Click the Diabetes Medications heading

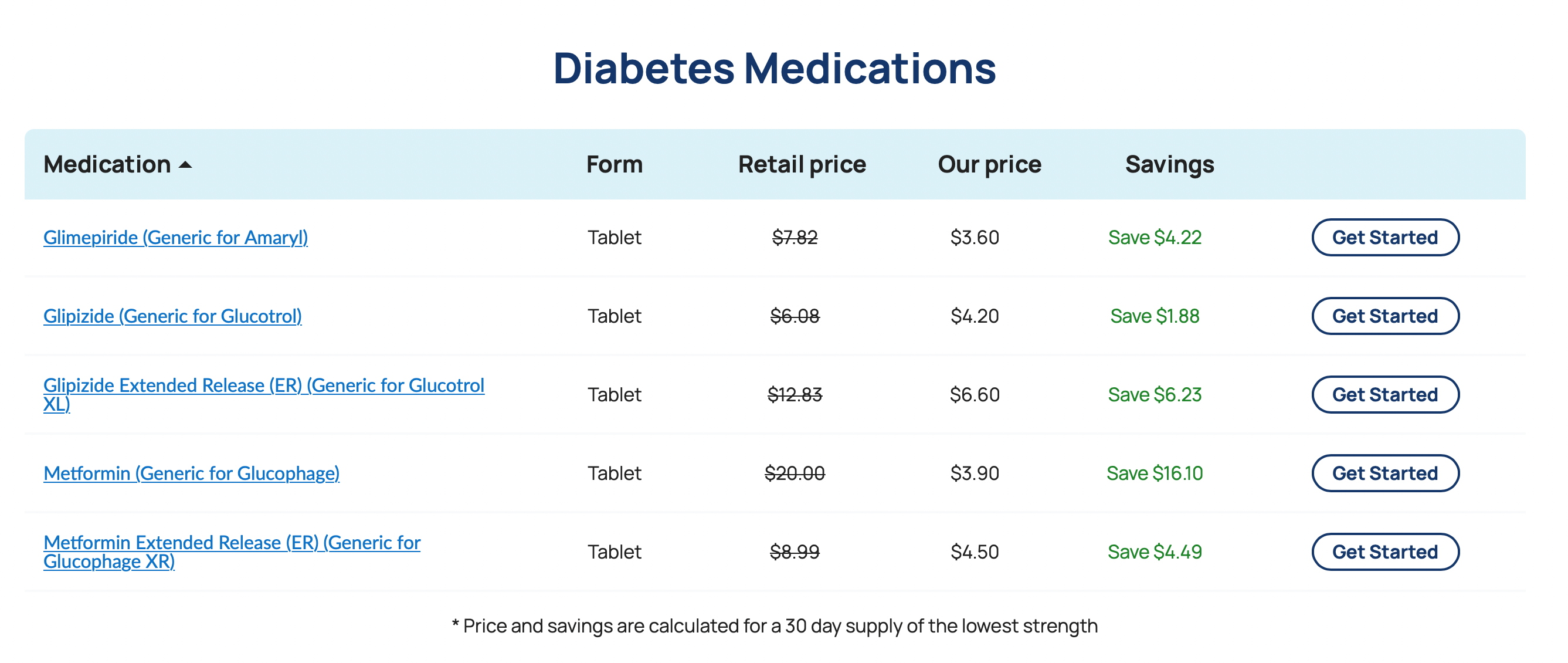(x=774, y=68)
